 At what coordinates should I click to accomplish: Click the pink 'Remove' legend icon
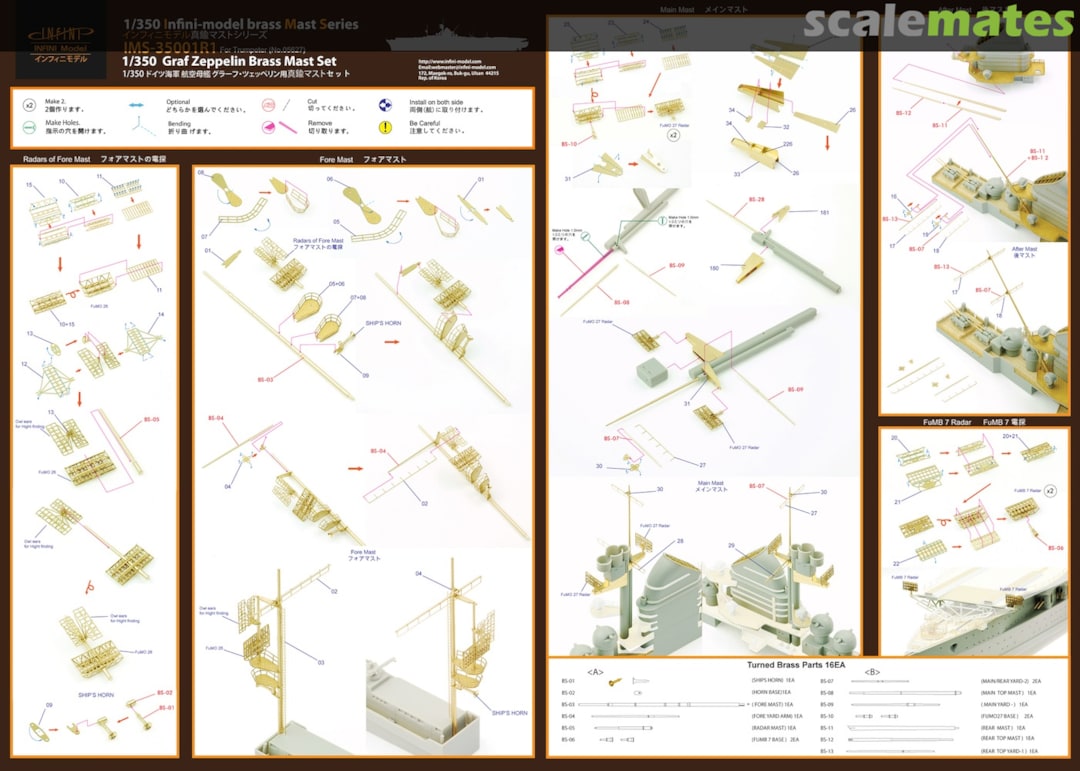(267, 128)
